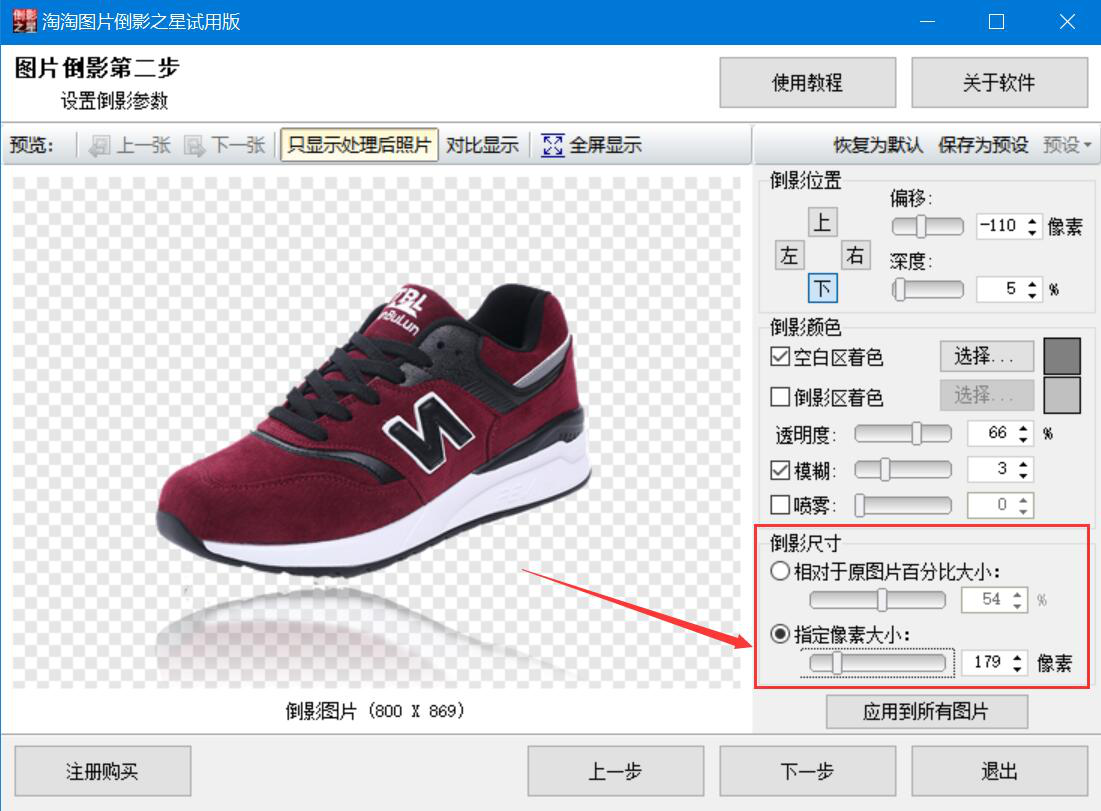Click the blank area color swatch
The height and width of the screenshot is (811, 1101).
[x=1062, y=356]
